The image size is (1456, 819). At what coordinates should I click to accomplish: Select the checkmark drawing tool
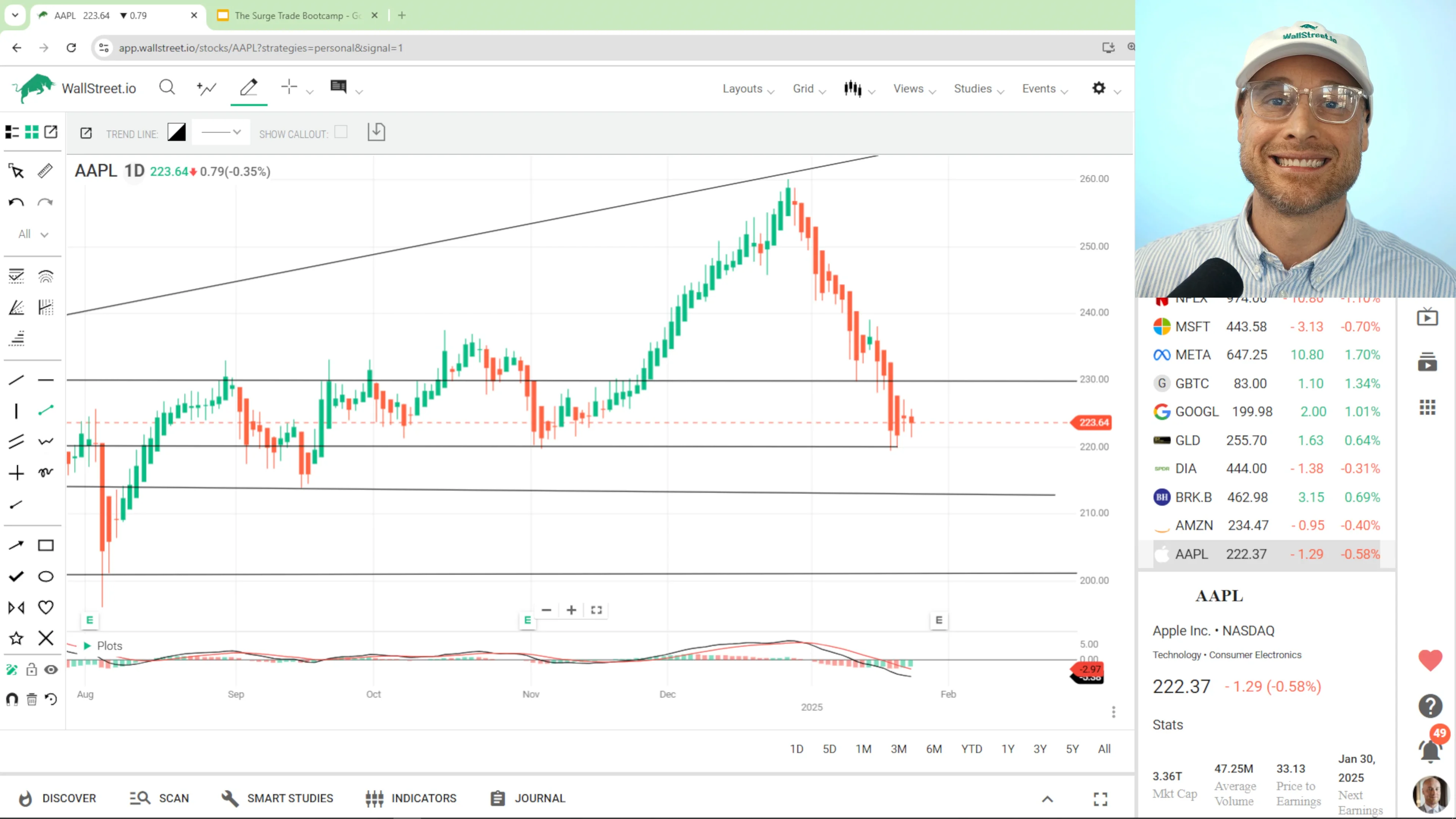point(16,576)
